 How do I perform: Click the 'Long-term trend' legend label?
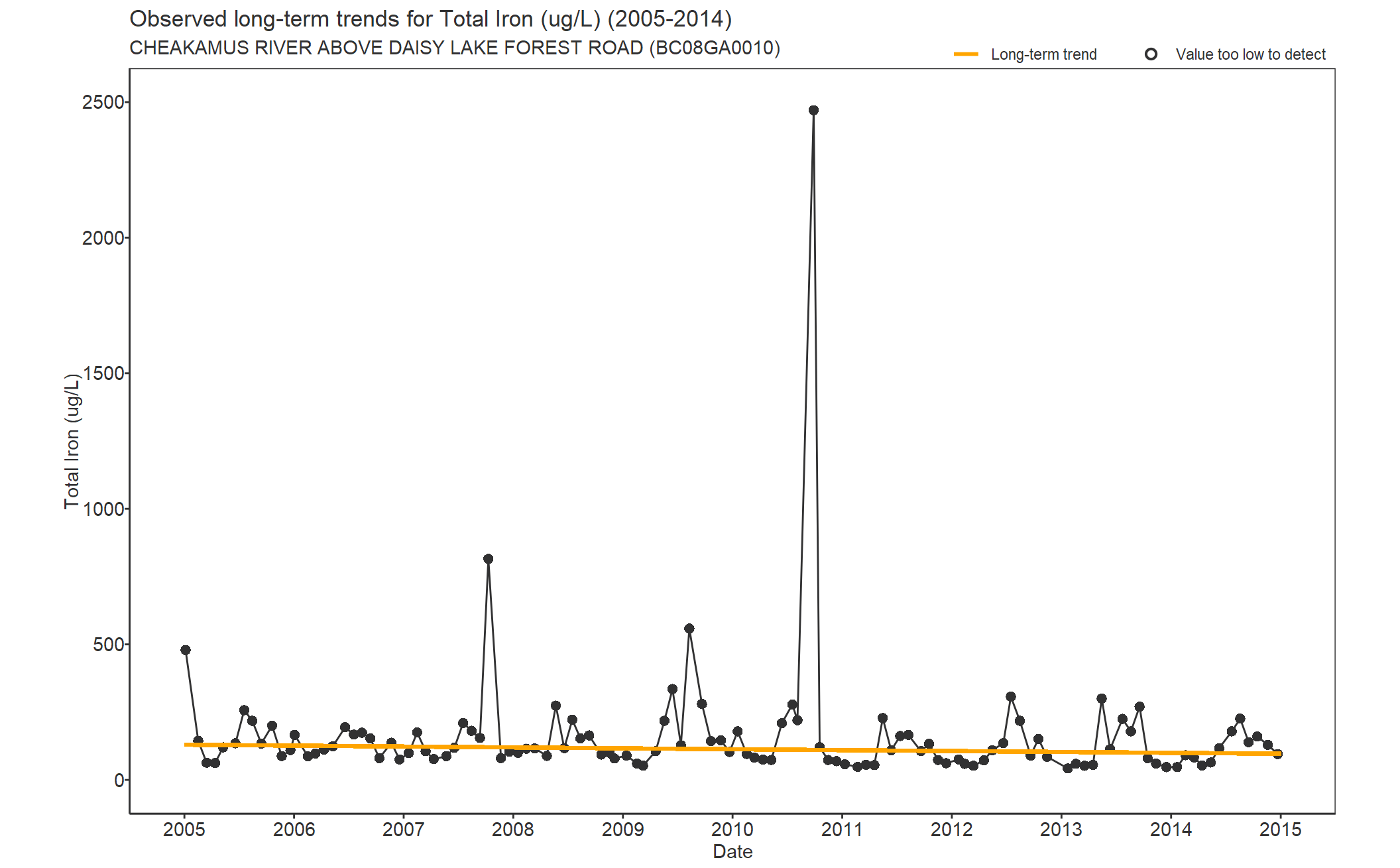pos(1043,54)
